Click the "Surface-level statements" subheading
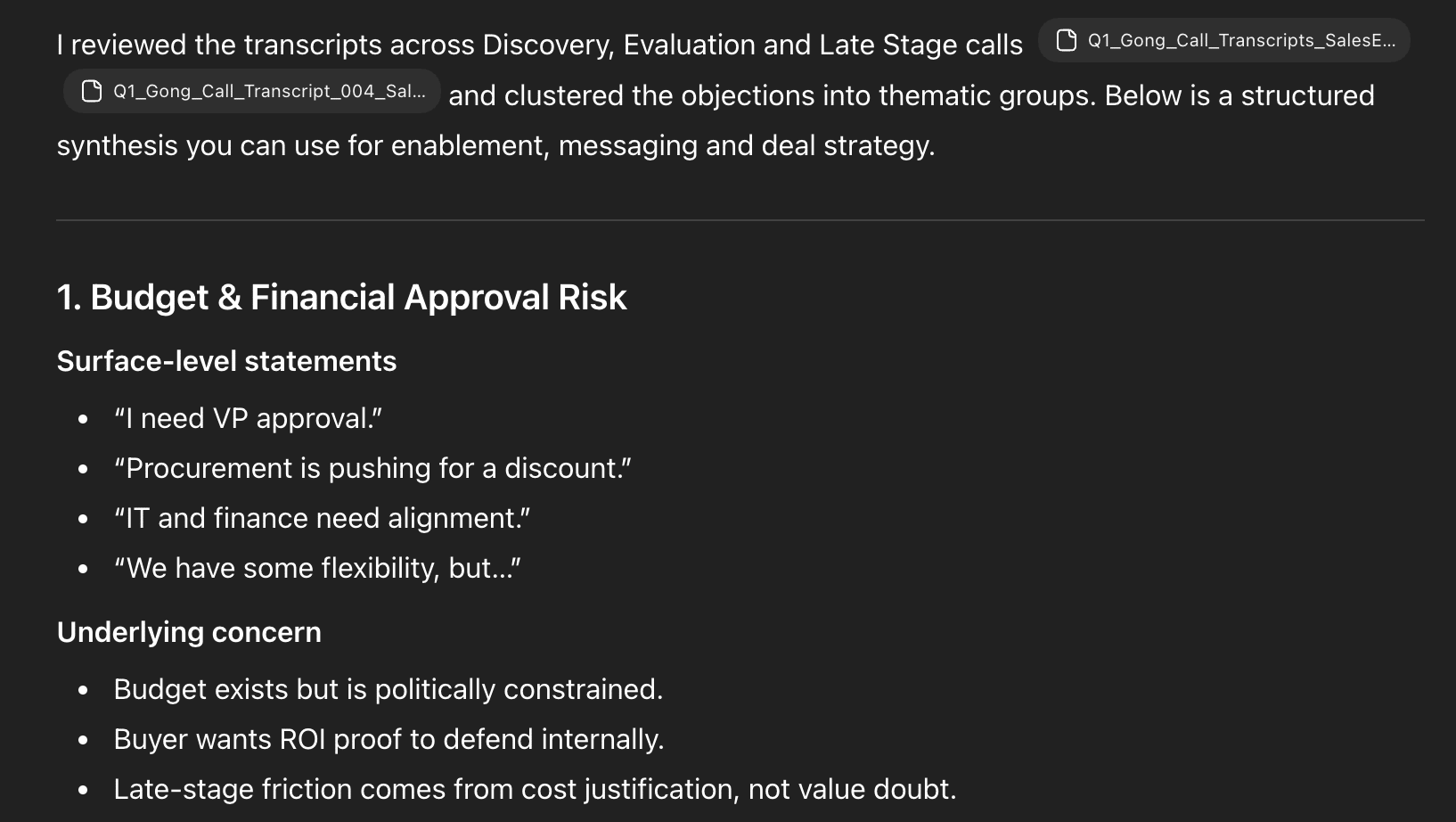The height and width of the screenshot is (822, 1456). click(226, 361)
